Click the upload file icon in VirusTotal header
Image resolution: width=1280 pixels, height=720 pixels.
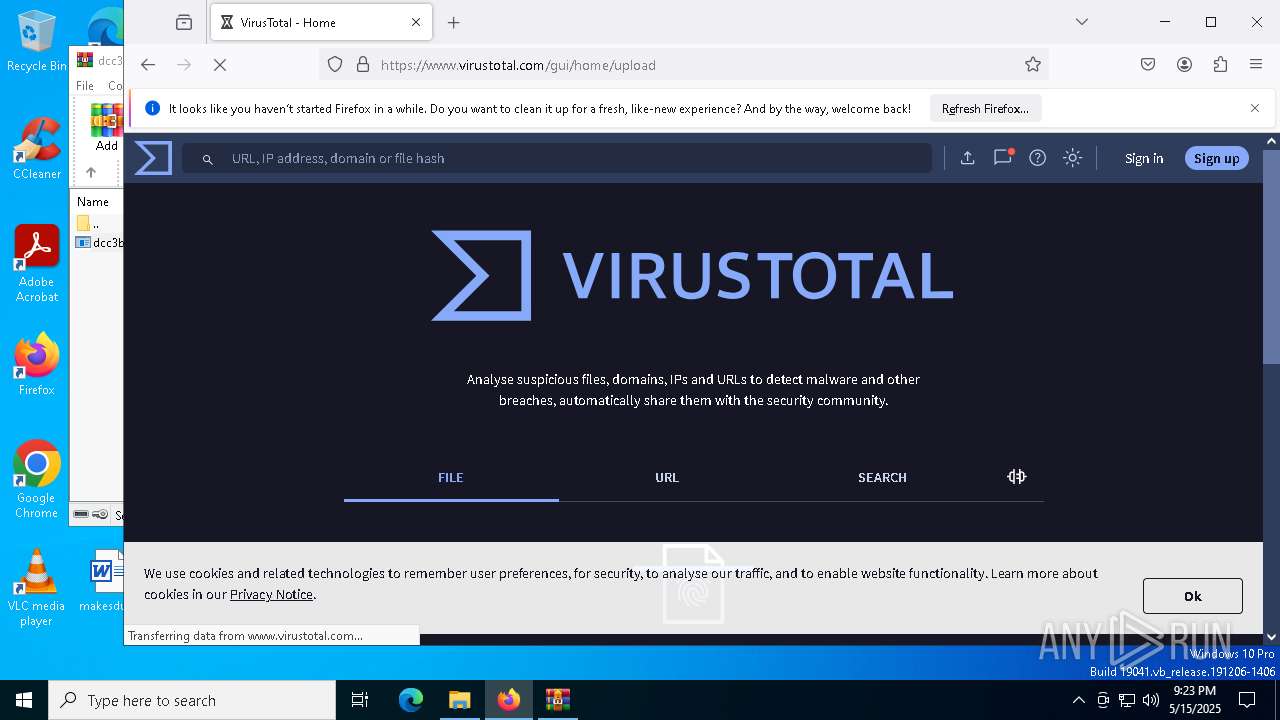(x=967, y=158)
